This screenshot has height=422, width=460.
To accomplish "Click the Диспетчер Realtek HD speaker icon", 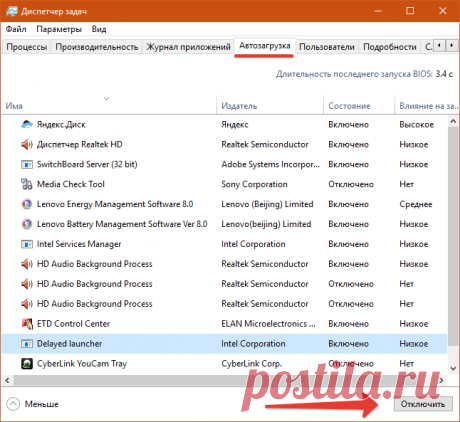I will (x=27, y=145).
